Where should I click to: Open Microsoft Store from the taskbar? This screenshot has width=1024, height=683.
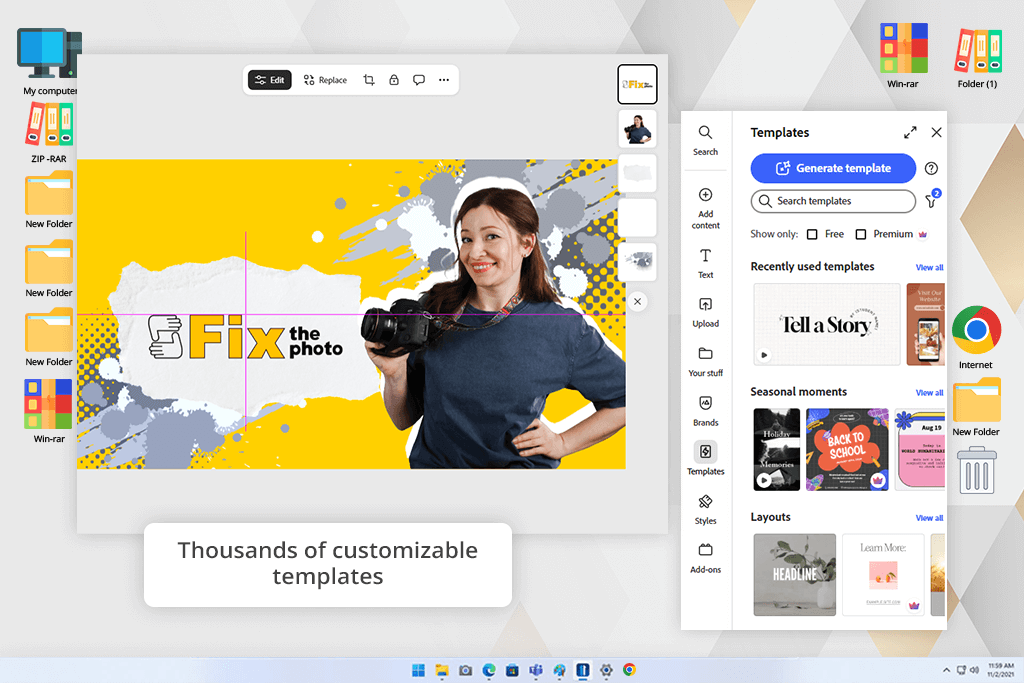click(x=512, y=670)
